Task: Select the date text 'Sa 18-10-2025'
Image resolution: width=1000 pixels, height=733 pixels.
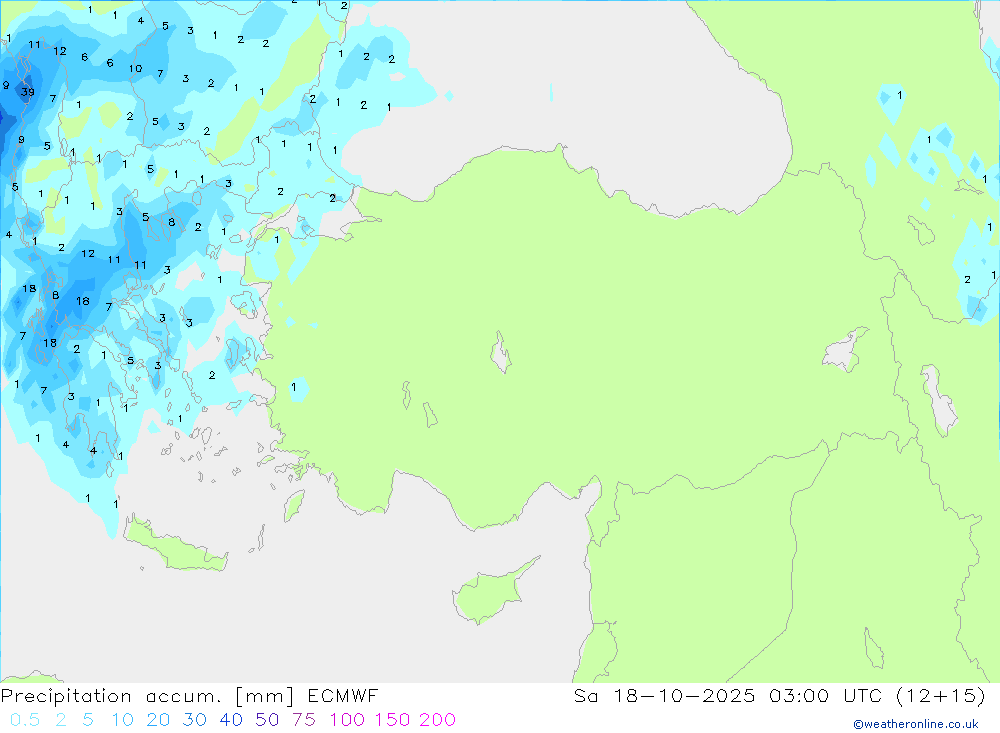Action: (x=665, y=696)
